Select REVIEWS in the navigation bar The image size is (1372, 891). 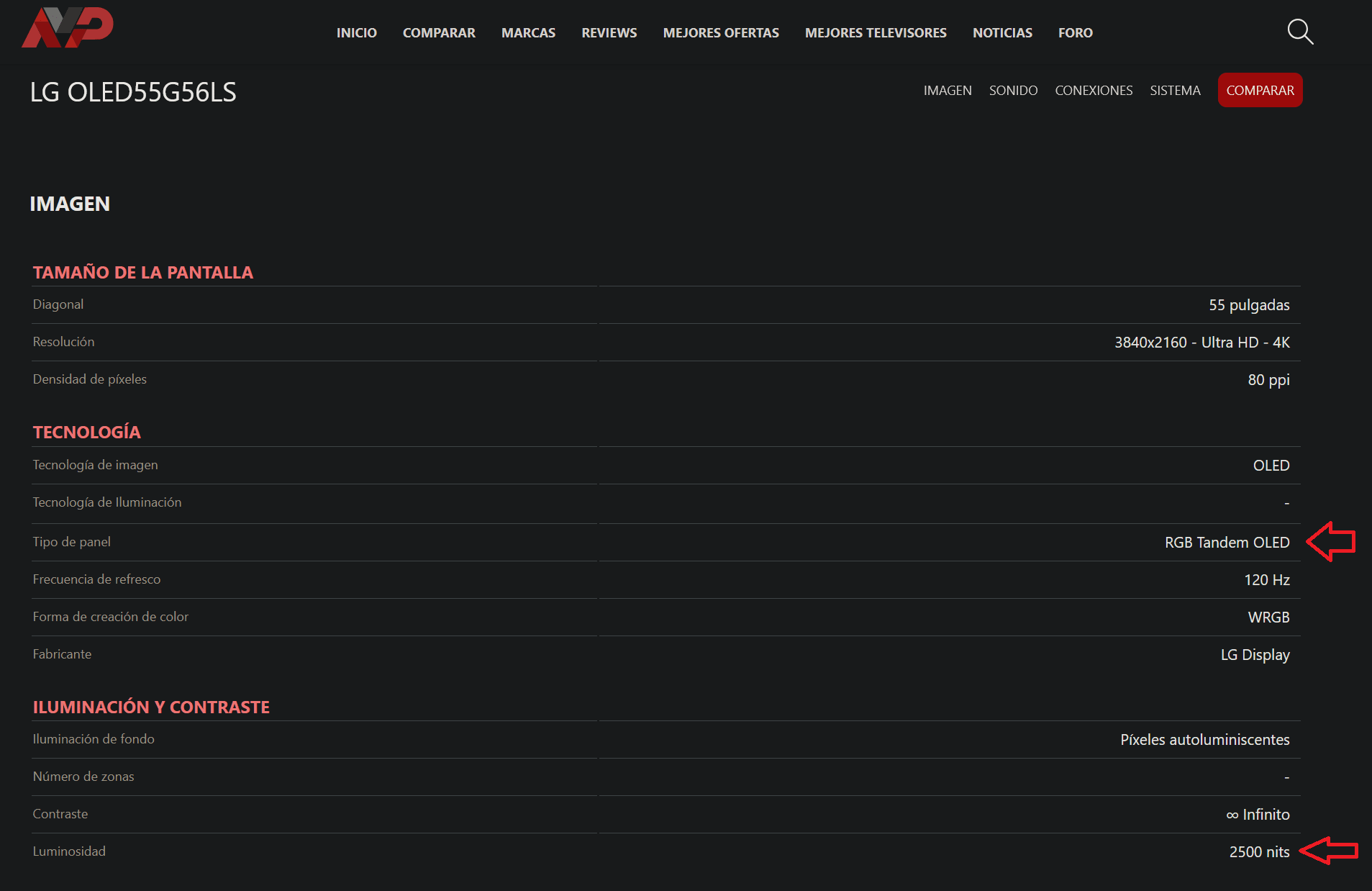[x=609, y=33]
